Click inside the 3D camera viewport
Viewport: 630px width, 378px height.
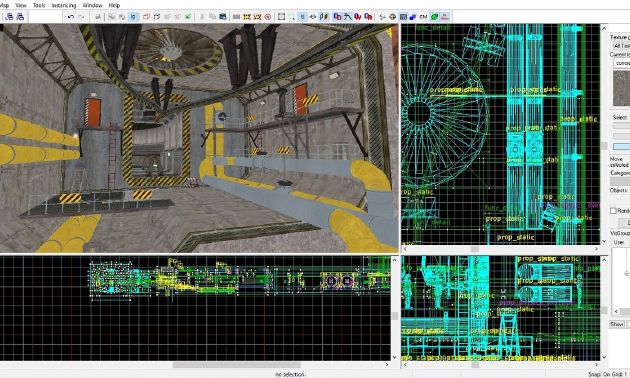coord(199,138)
